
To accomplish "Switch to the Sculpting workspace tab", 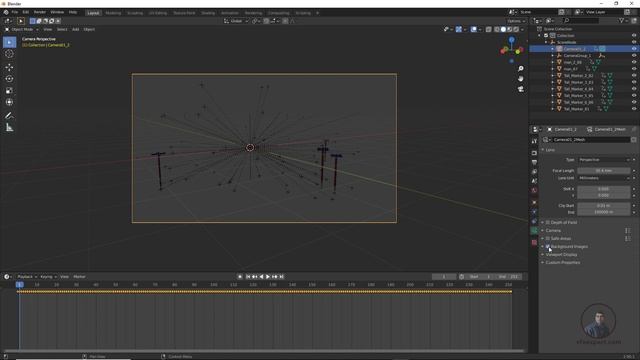I will (x=135, y=13).
